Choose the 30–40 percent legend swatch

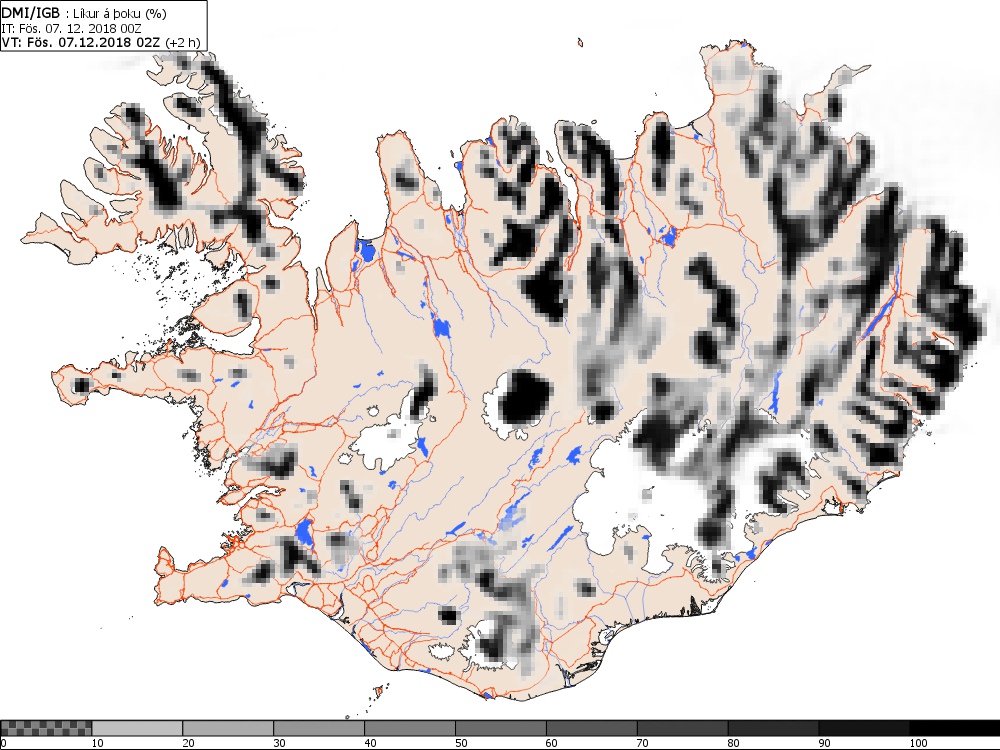coord(319,728)
